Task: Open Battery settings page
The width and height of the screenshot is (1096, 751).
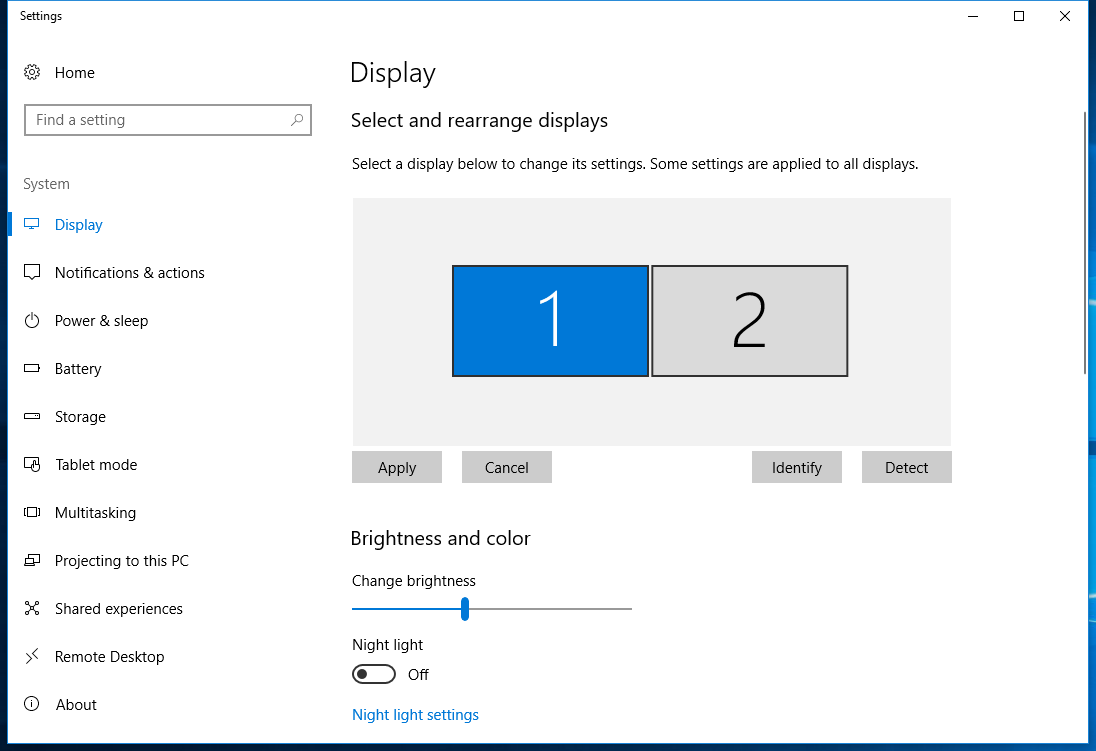Action: [x=78, y=369]
